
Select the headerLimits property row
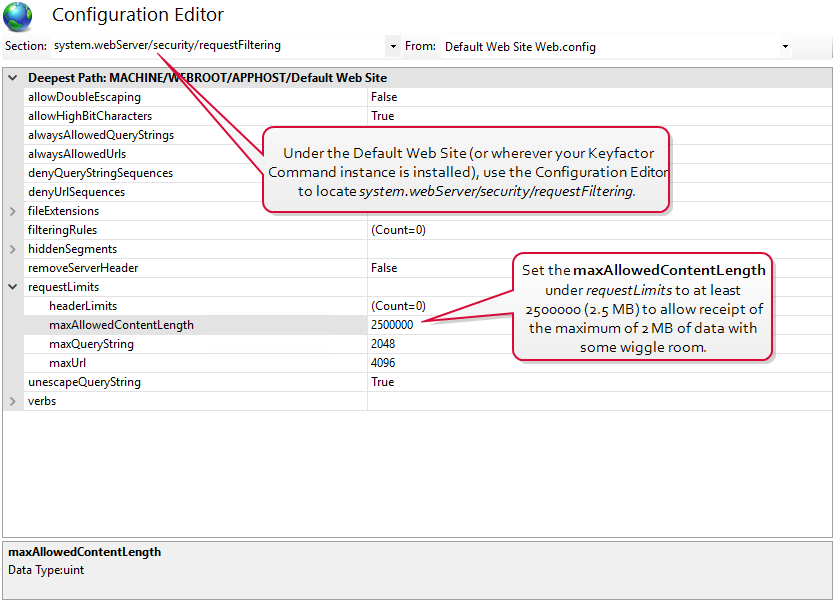click(83, 306)
